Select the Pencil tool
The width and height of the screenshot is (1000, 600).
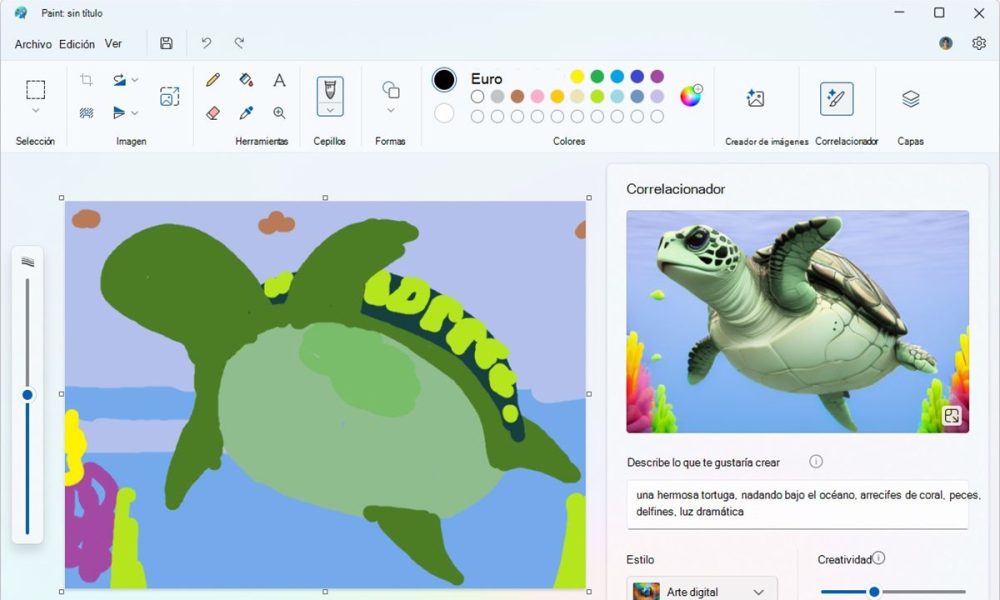tap(213, 80)
